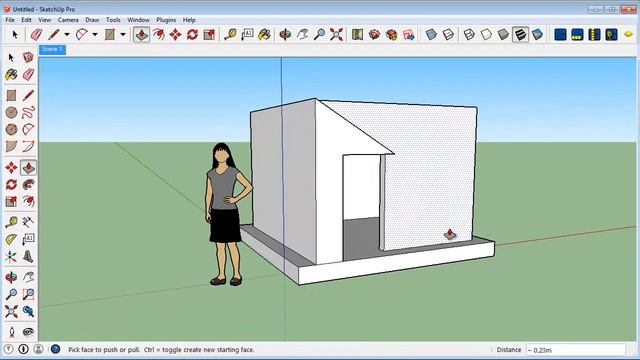Choose the Zoom magnifier in top toolbar
The width and height of the screenshot is (640, 360).
click(319, 35)
